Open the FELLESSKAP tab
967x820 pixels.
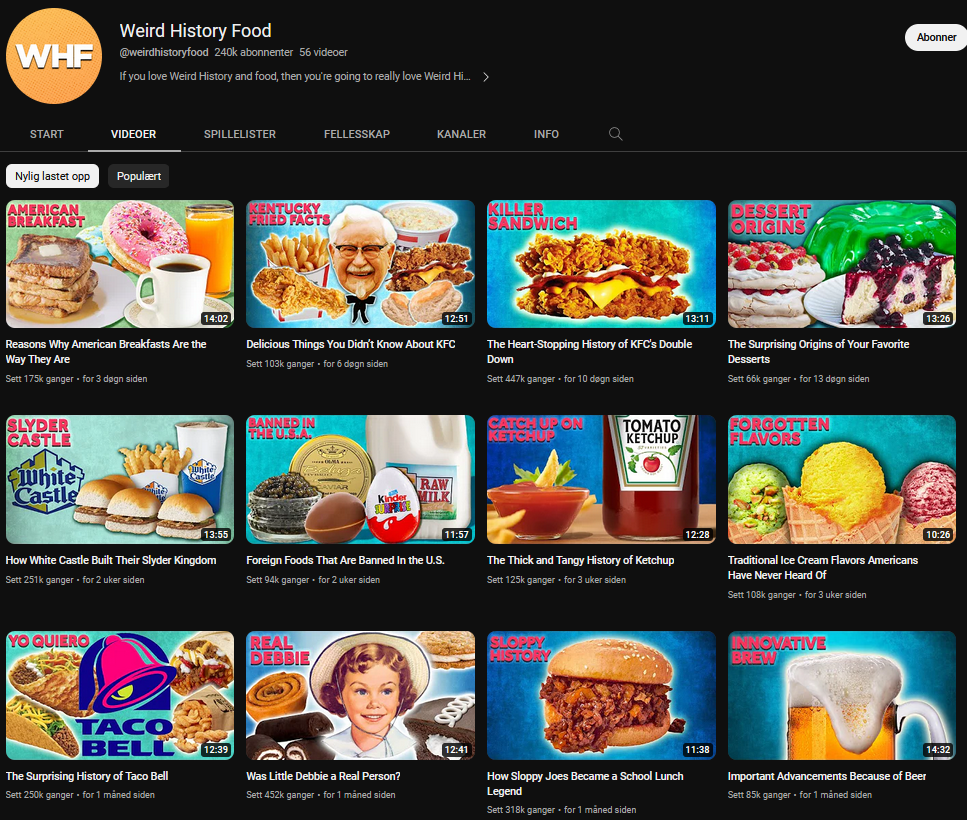(357, 134)
